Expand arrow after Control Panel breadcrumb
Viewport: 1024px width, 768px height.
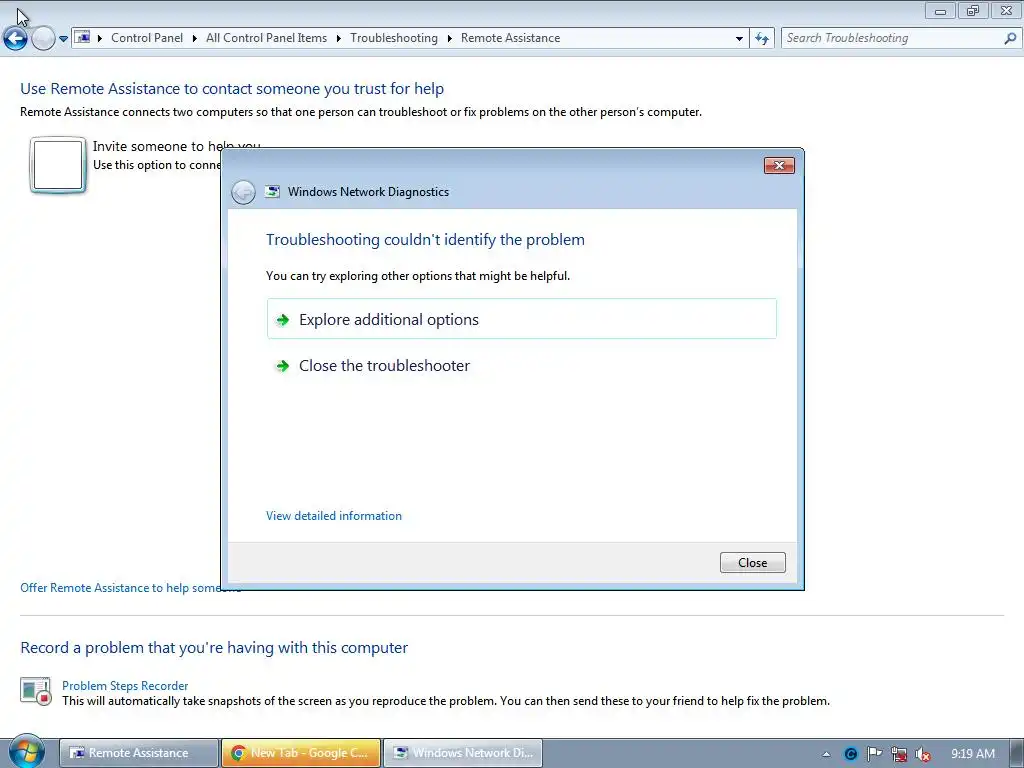click(x=195, y=39)
